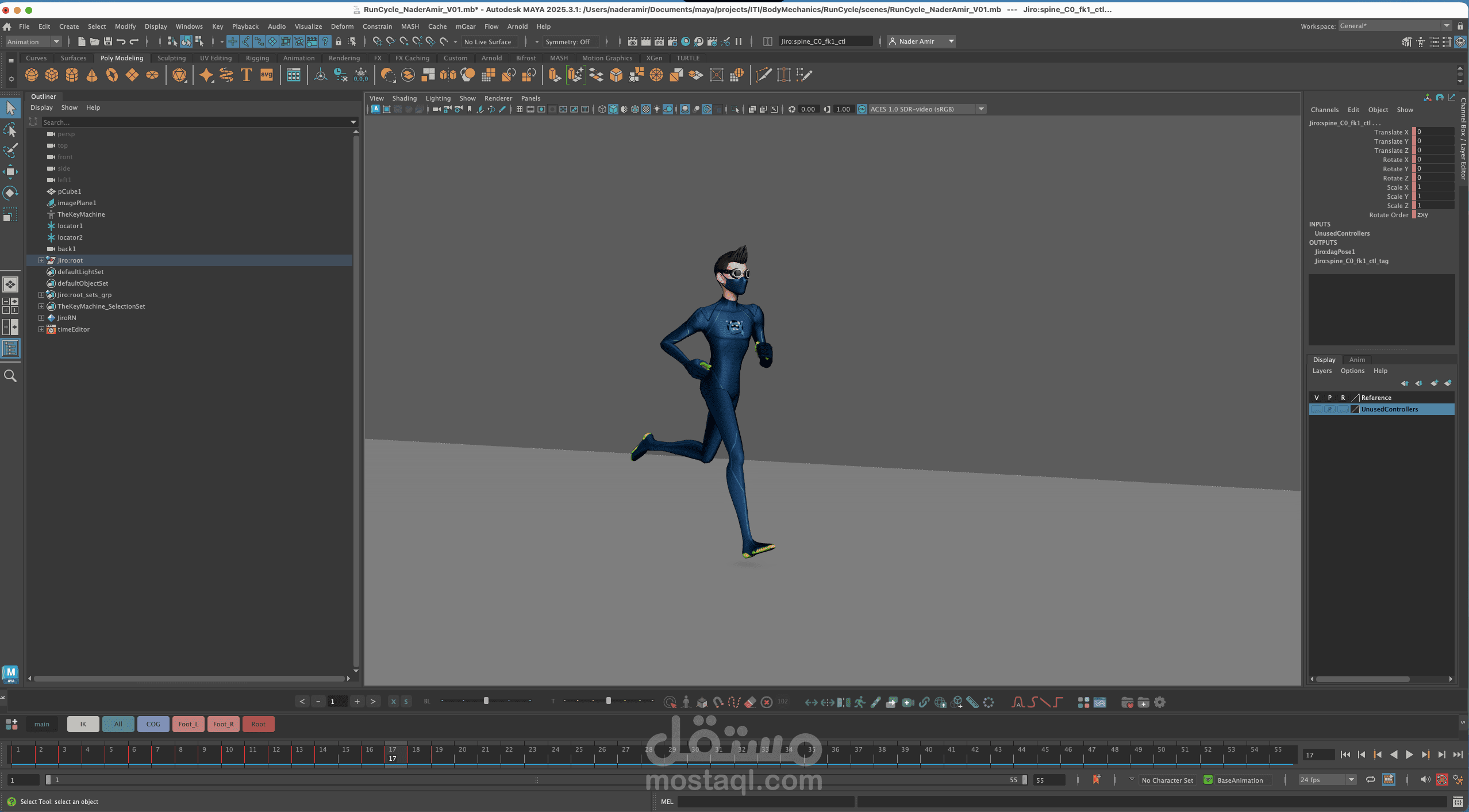Click the play forwards button

(x=1409, y=755)
